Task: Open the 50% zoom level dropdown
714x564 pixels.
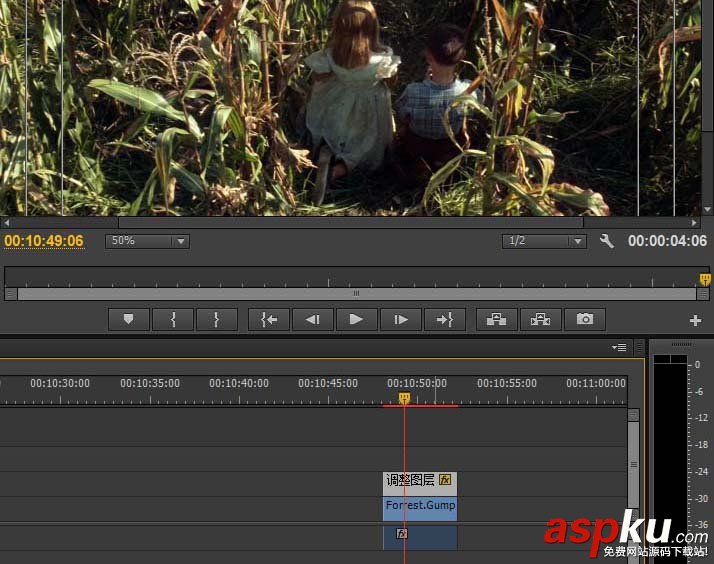Action: click(x=147, y=241)
